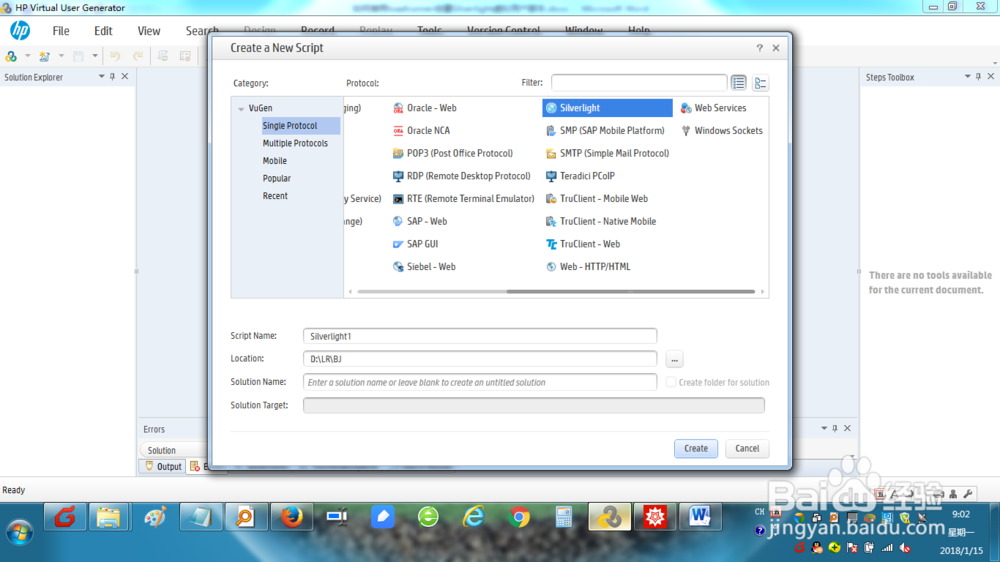This screenshot has height=562, width=1000.
Task: Open Solution Explorer panel dropdown arrow
Action: click(101, 77)
